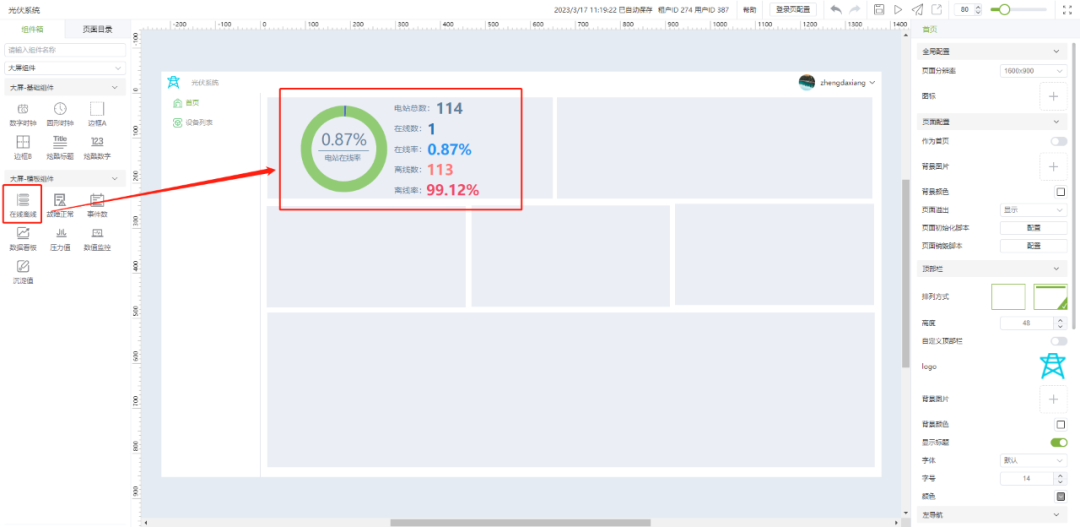Click 配置 for 页面初始化脚本
The height and width of the screenshot is (527, 1080).
[x=1033, y=227]
